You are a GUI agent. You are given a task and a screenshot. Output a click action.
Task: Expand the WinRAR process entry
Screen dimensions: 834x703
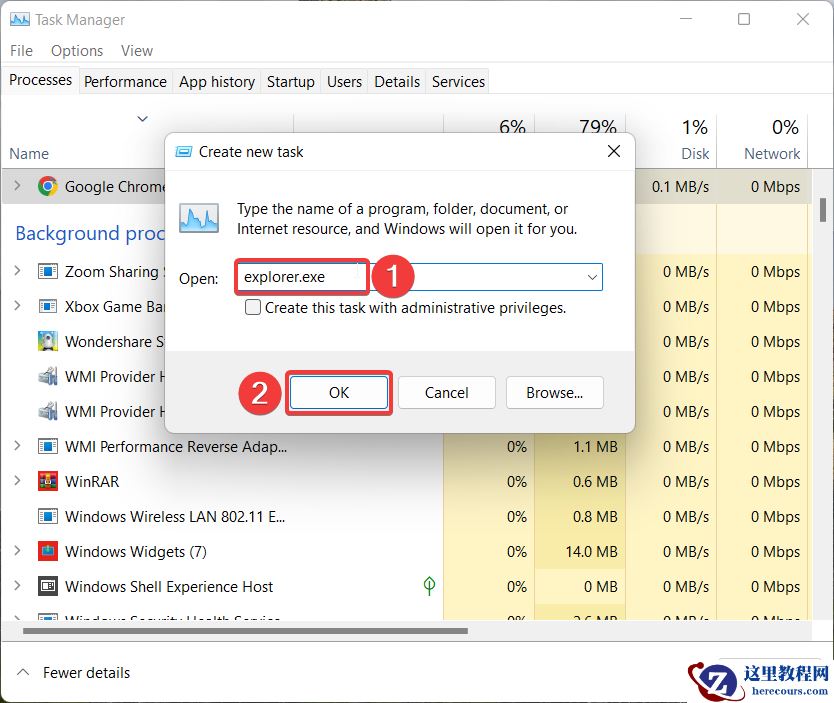(x=18, y=481)
